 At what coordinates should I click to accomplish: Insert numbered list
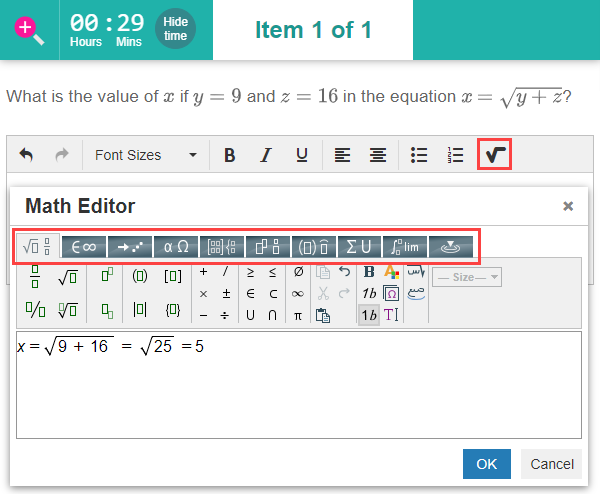tap(456, 155)
